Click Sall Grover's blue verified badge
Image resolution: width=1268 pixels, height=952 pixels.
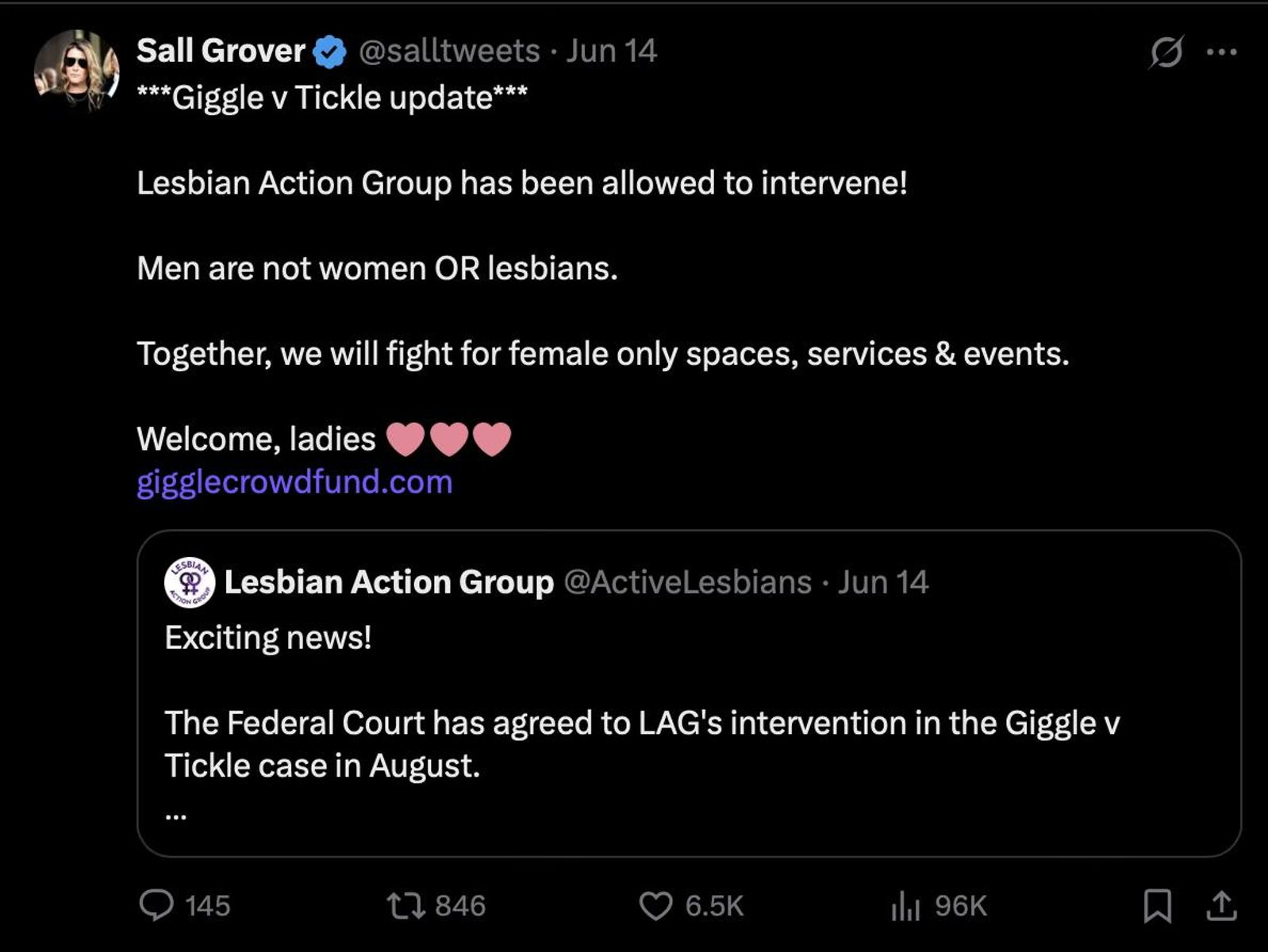(329, 52)
